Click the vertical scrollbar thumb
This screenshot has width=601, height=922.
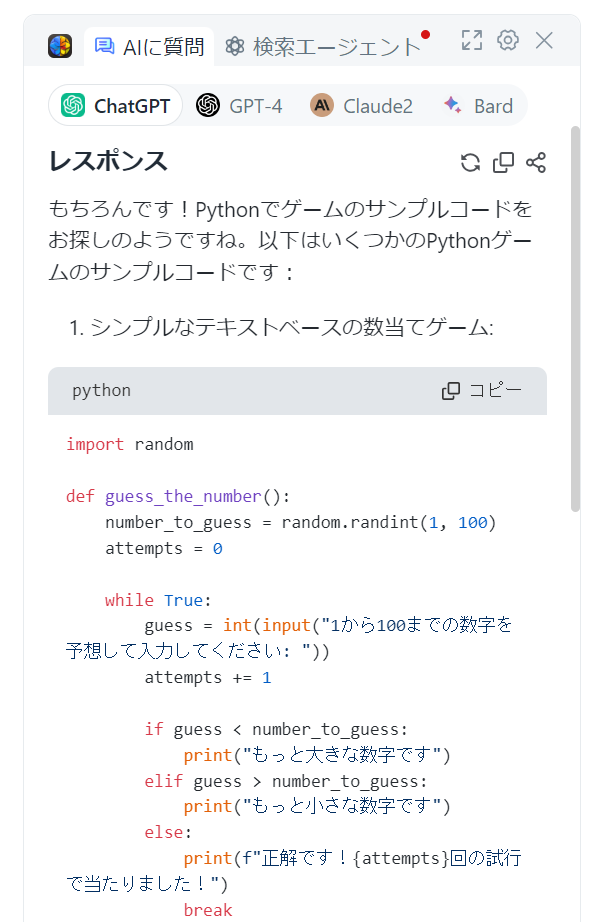coord(575,319)
